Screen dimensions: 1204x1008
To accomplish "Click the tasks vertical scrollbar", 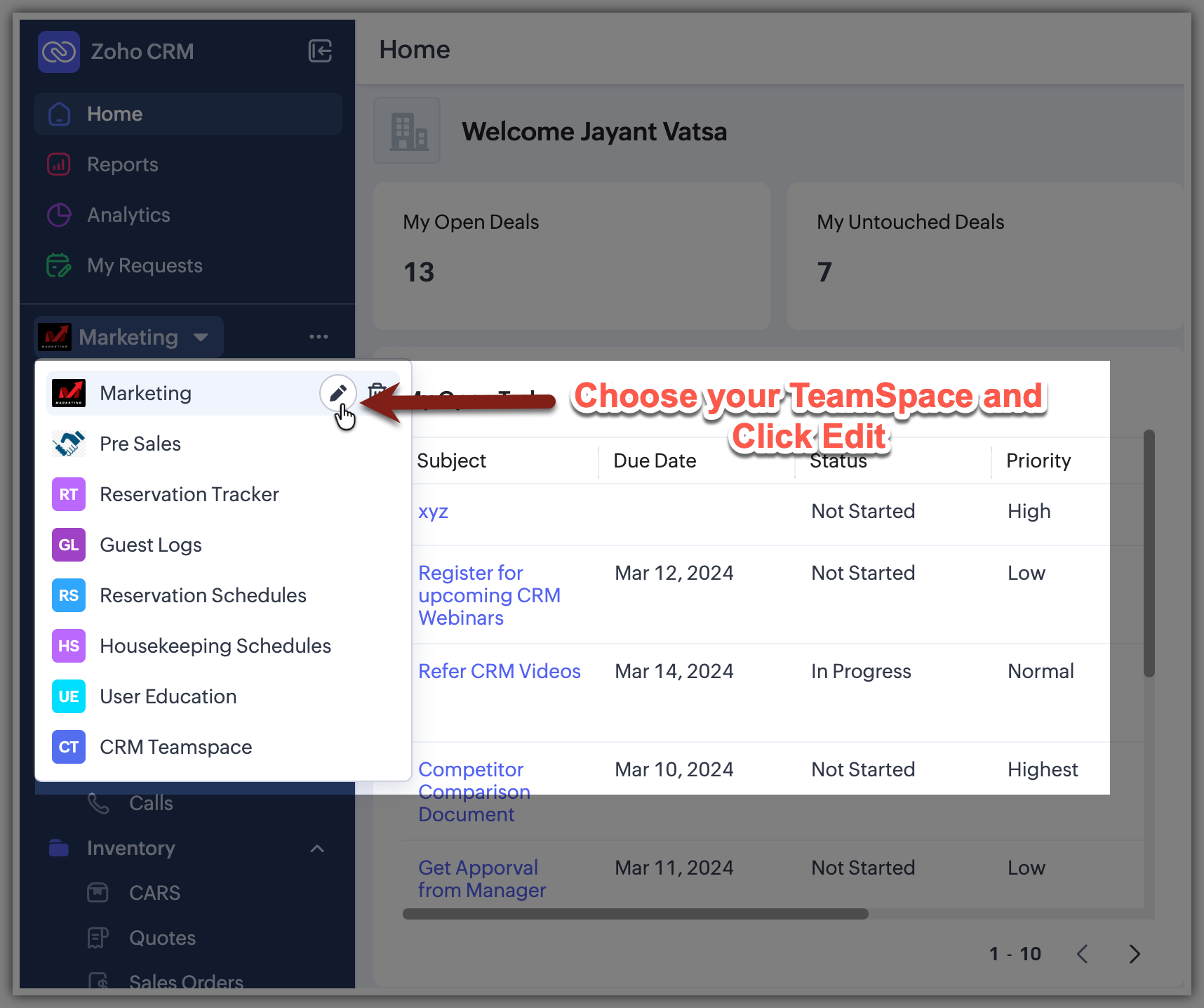I will coord(1149,554).
